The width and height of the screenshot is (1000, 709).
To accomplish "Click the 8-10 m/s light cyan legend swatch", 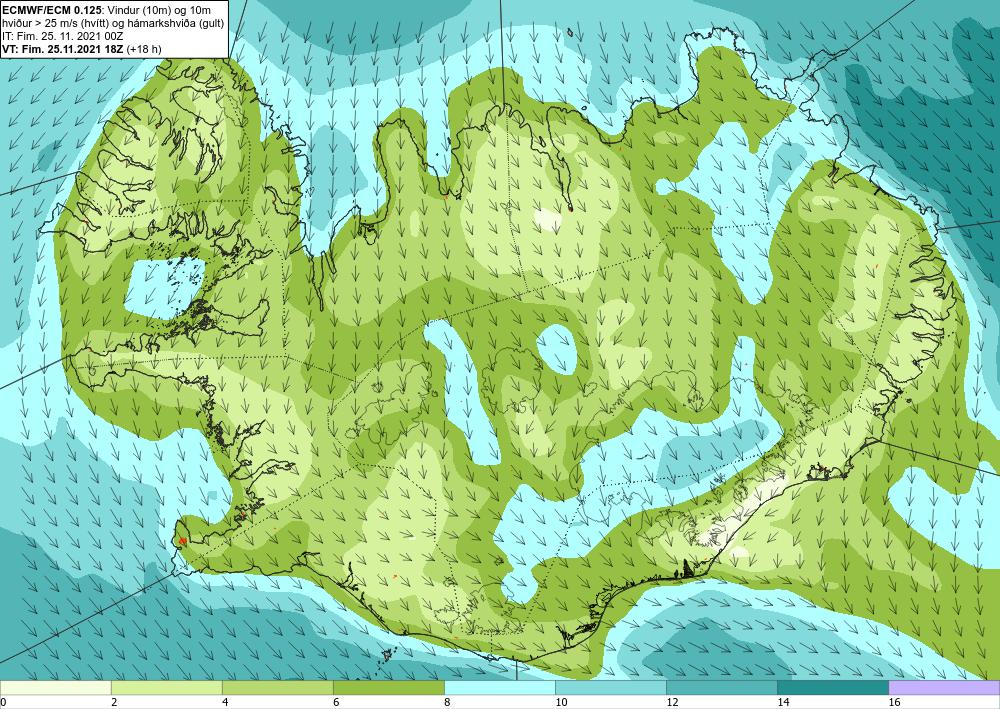I will pos(500,688).
